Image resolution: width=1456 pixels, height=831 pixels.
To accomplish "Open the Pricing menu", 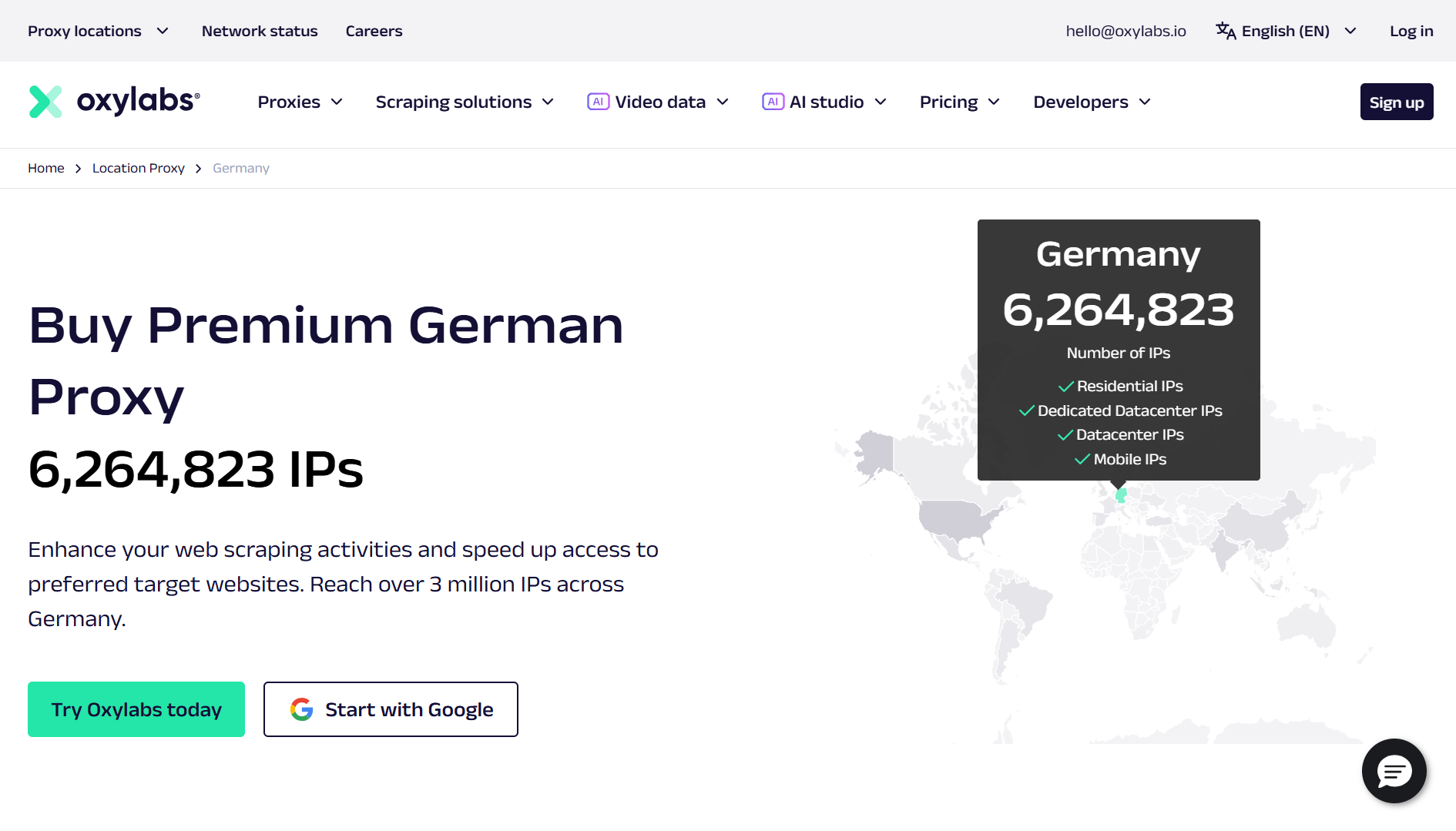I will pos(960,102).
